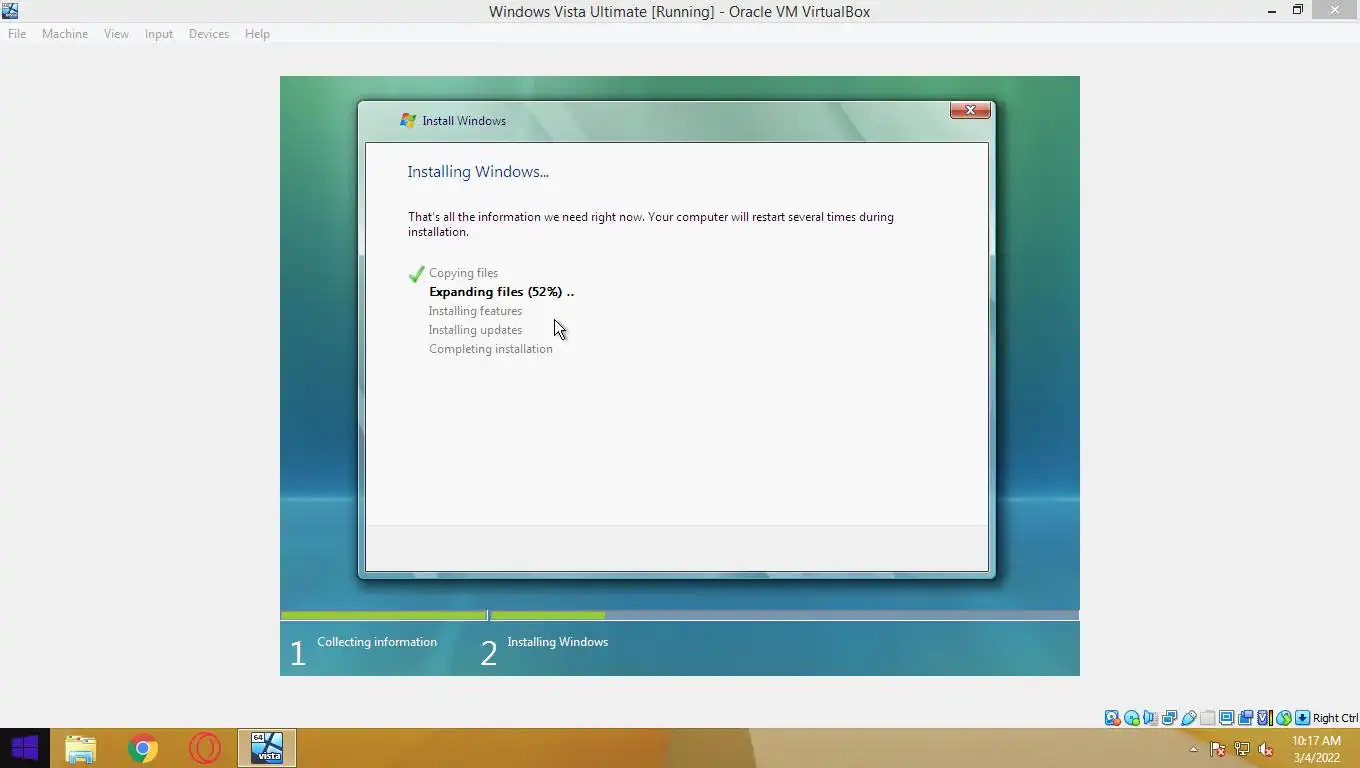Open File Explorer from the taskbar
The height and width of the screenshot is (768, 1360).
(x=81, y=748)
